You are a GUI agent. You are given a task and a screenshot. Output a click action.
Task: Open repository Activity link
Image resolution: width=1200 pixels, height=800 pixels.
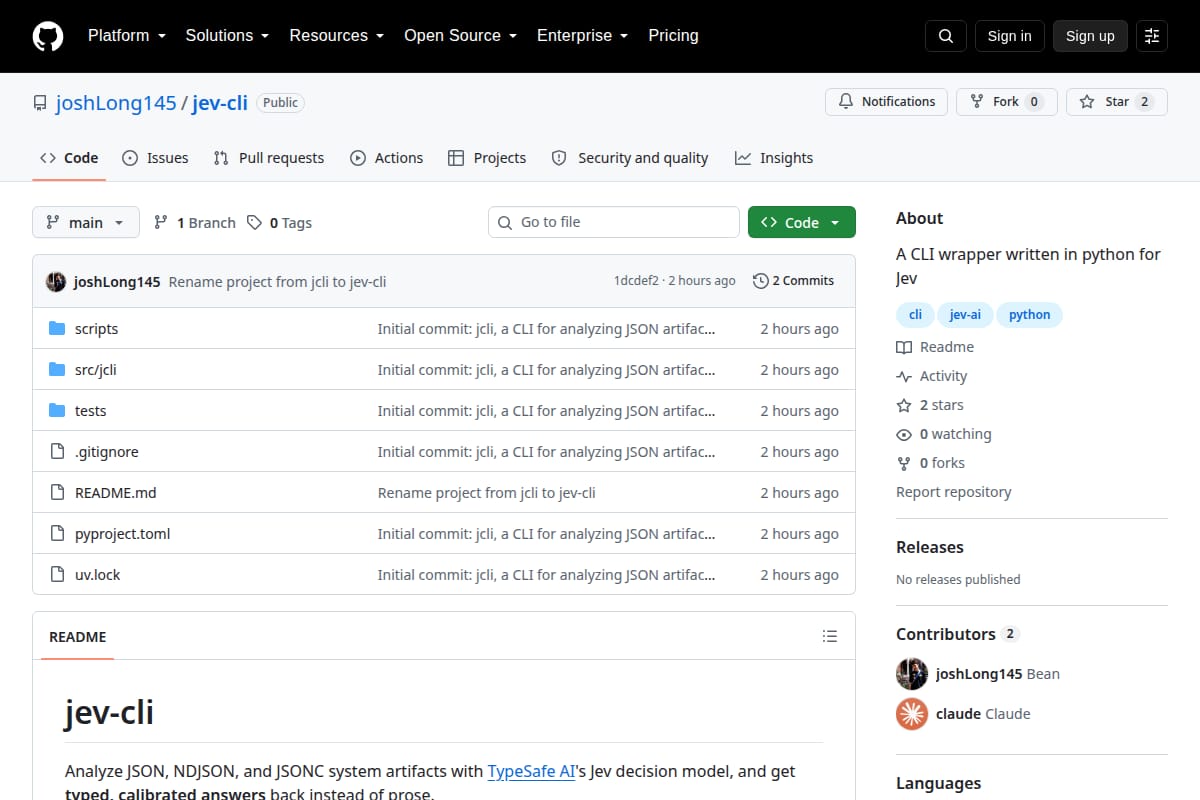tap(932, 376)
